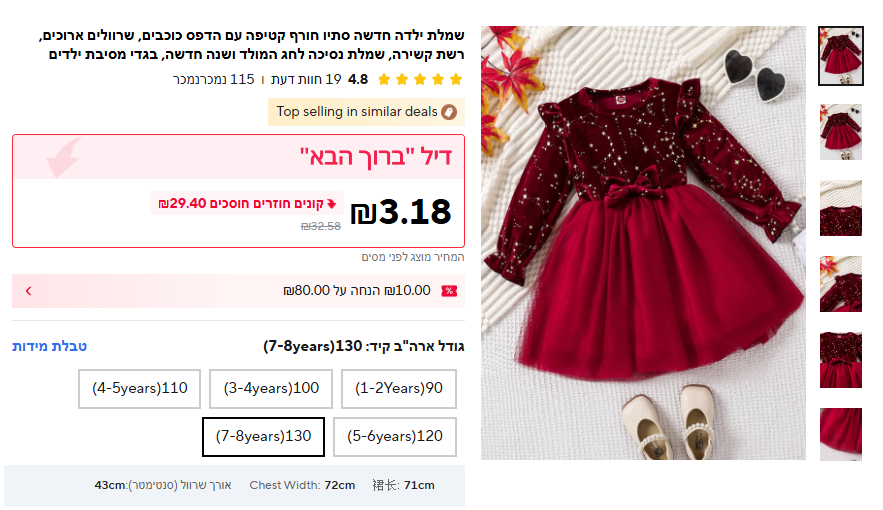Click the pink arrow icon in the welcome deal banner

(x=64, y=158)
